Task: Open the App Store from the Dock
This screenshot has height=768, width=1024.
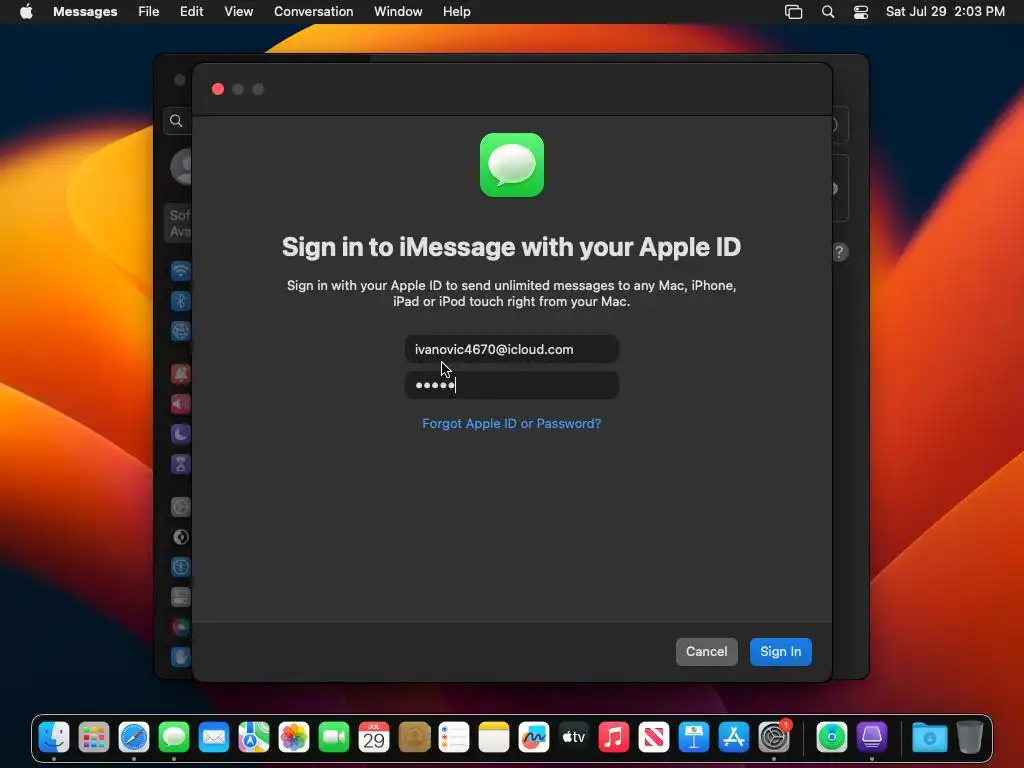Action: [734, 738]
